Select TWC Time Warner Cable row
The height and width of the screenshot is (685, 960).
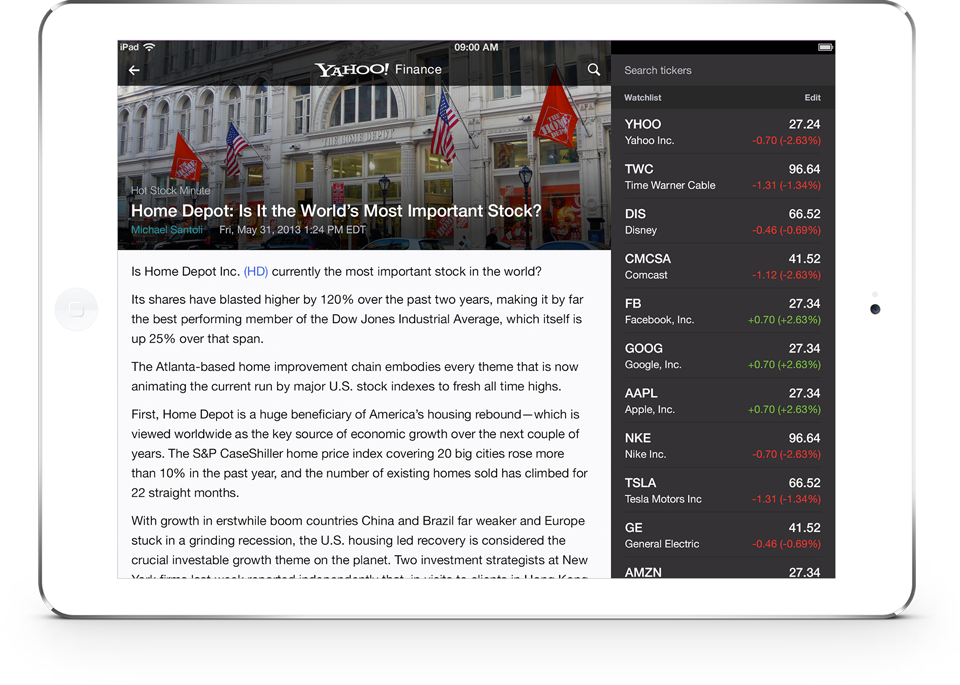(x=723, y=176)
